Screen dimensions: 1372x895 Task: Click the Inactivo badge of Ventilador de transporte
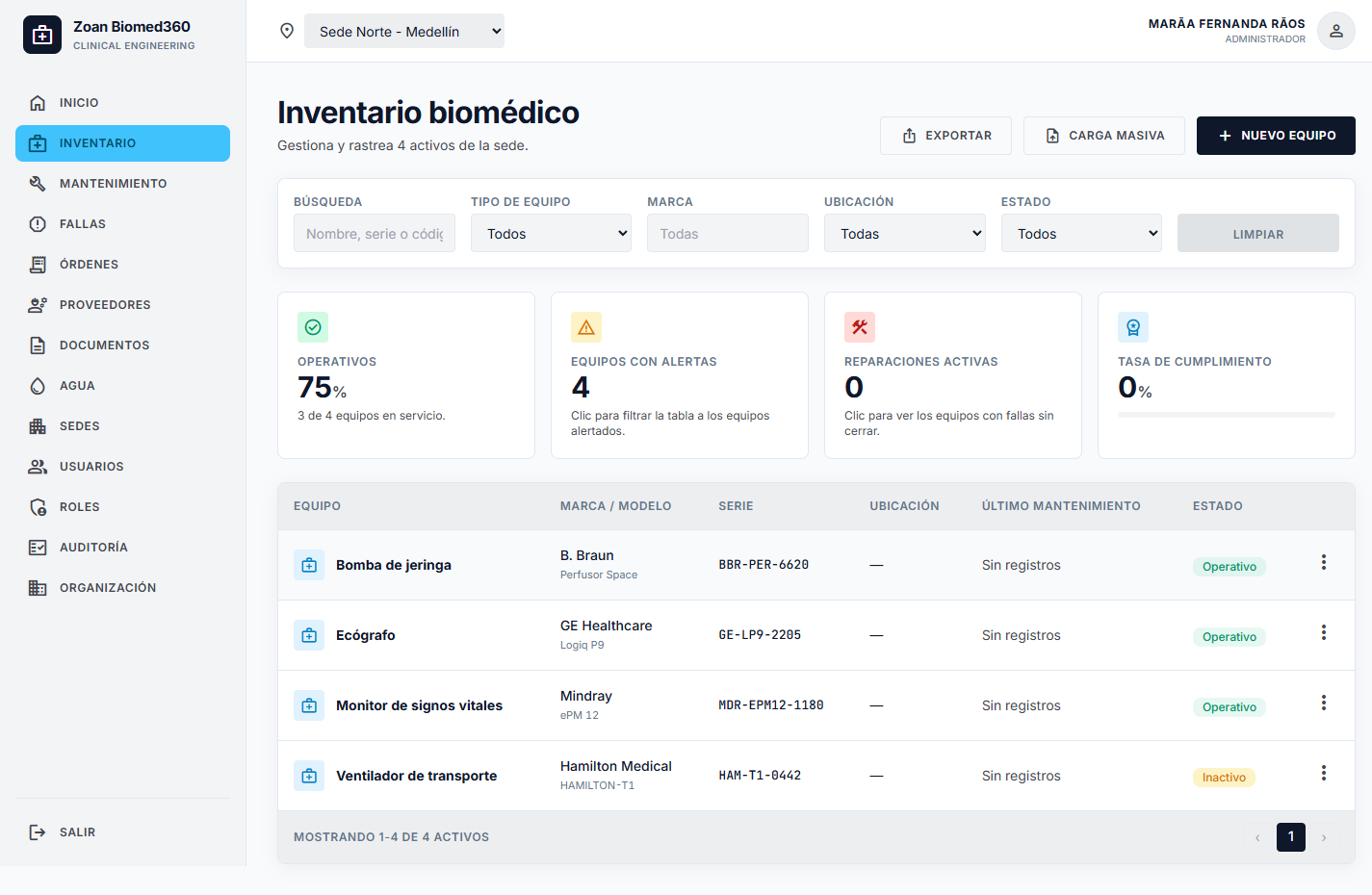coord(1224,778)
